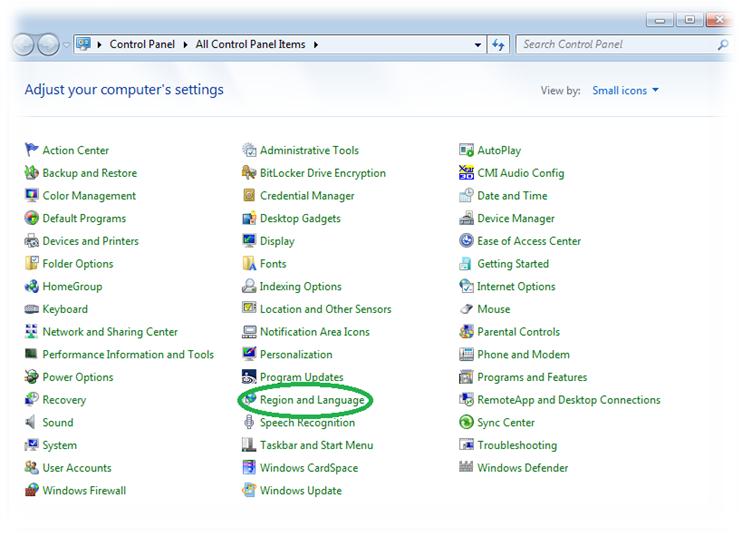
Task: Click the Ease of Access Center icon
Action: click(x=466, y=241)
